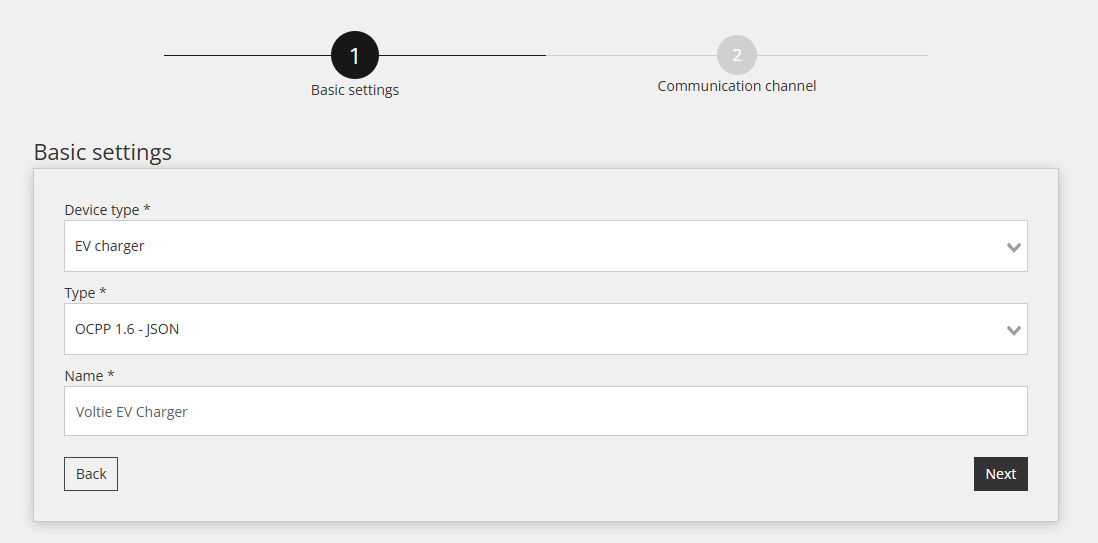Viewport: 1098px width, 543px height.
Task: Click the Type * field label
Action: [85, 292]
